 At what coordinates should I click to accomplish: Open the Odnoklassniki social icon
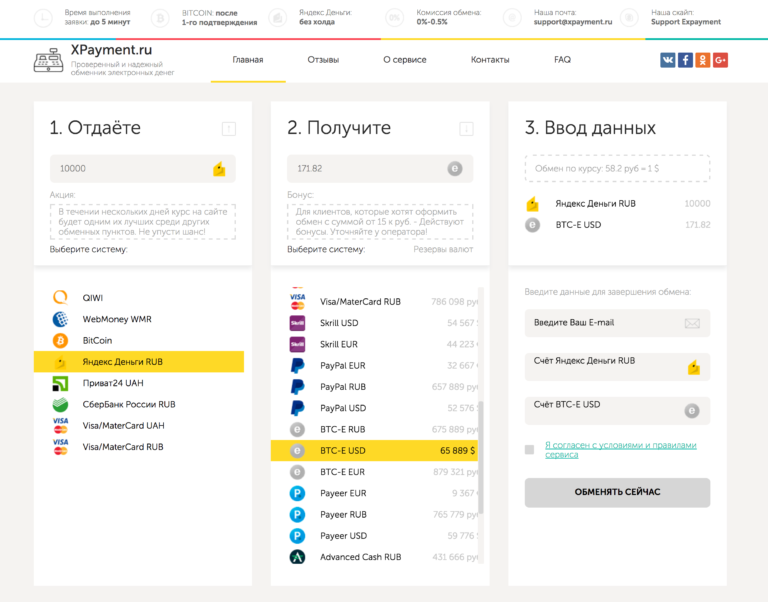(x=703, y=60)
